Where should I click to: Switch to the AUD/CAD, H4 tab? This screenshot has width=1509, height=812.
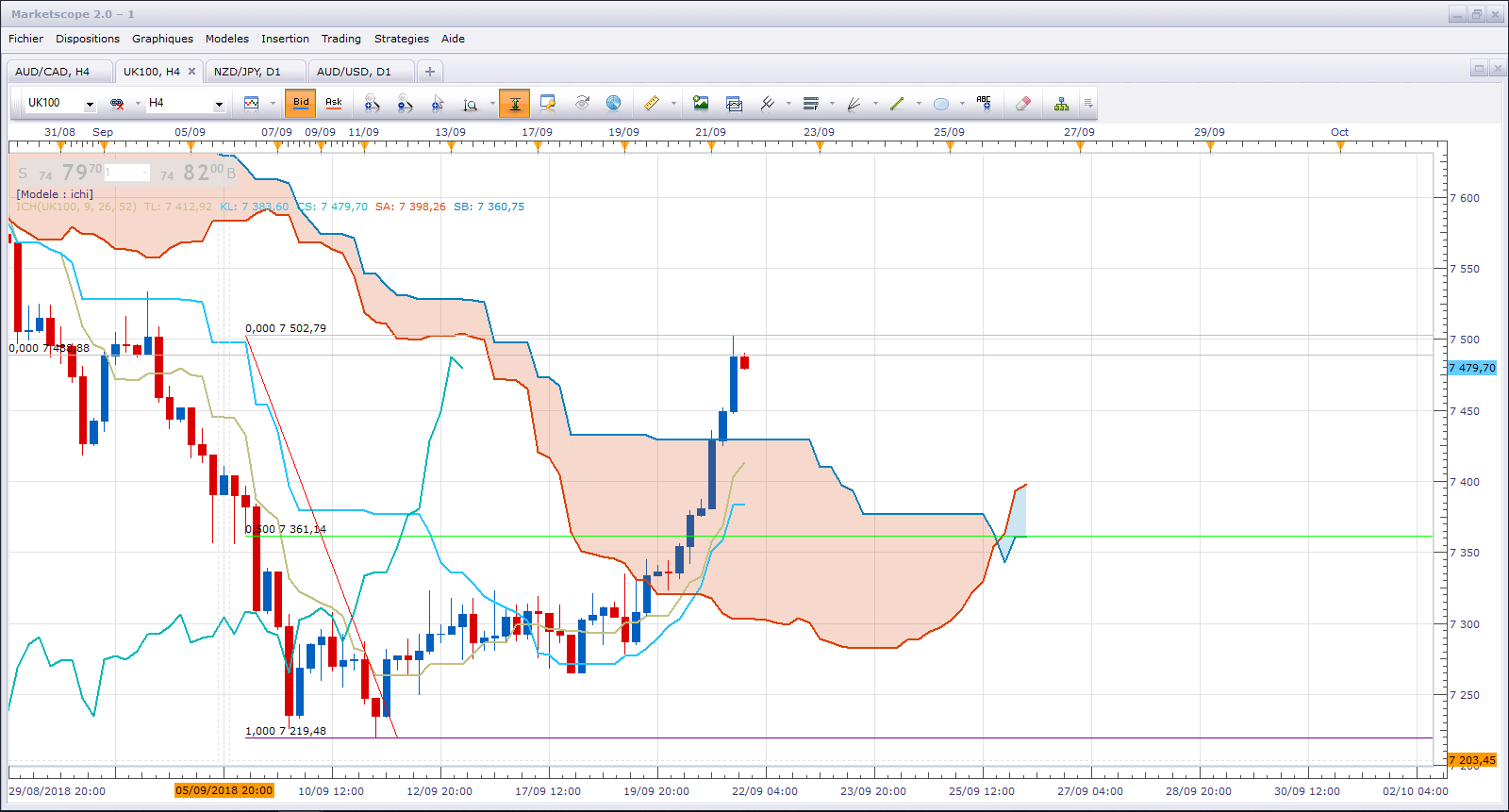click(x=58, y=72)
